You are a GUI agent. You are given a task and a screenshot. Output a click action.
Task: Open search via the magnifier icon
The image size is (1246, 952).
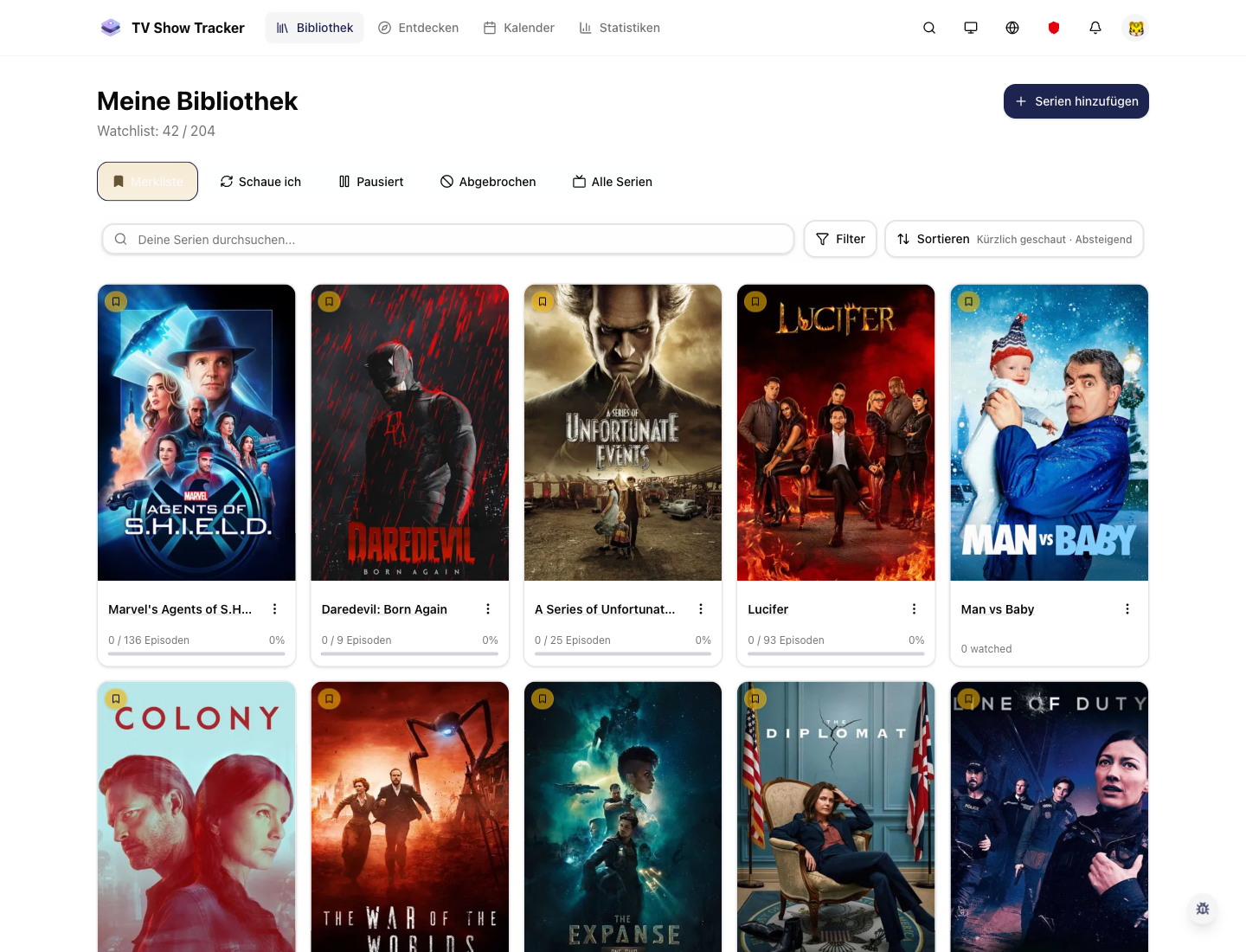click(x=928, y=28)
